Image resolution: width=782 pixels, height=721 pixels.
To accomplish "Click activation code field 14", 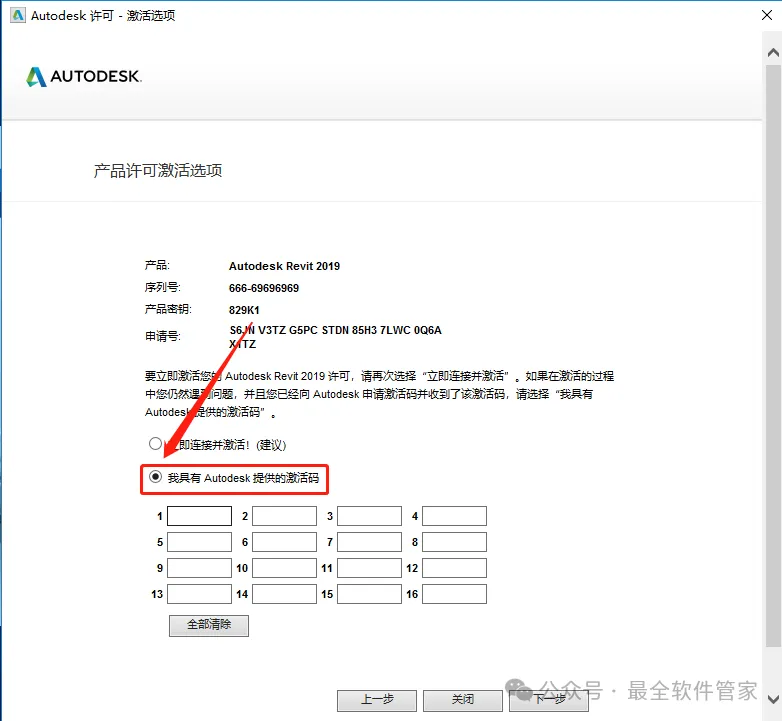I will point(284,594).
